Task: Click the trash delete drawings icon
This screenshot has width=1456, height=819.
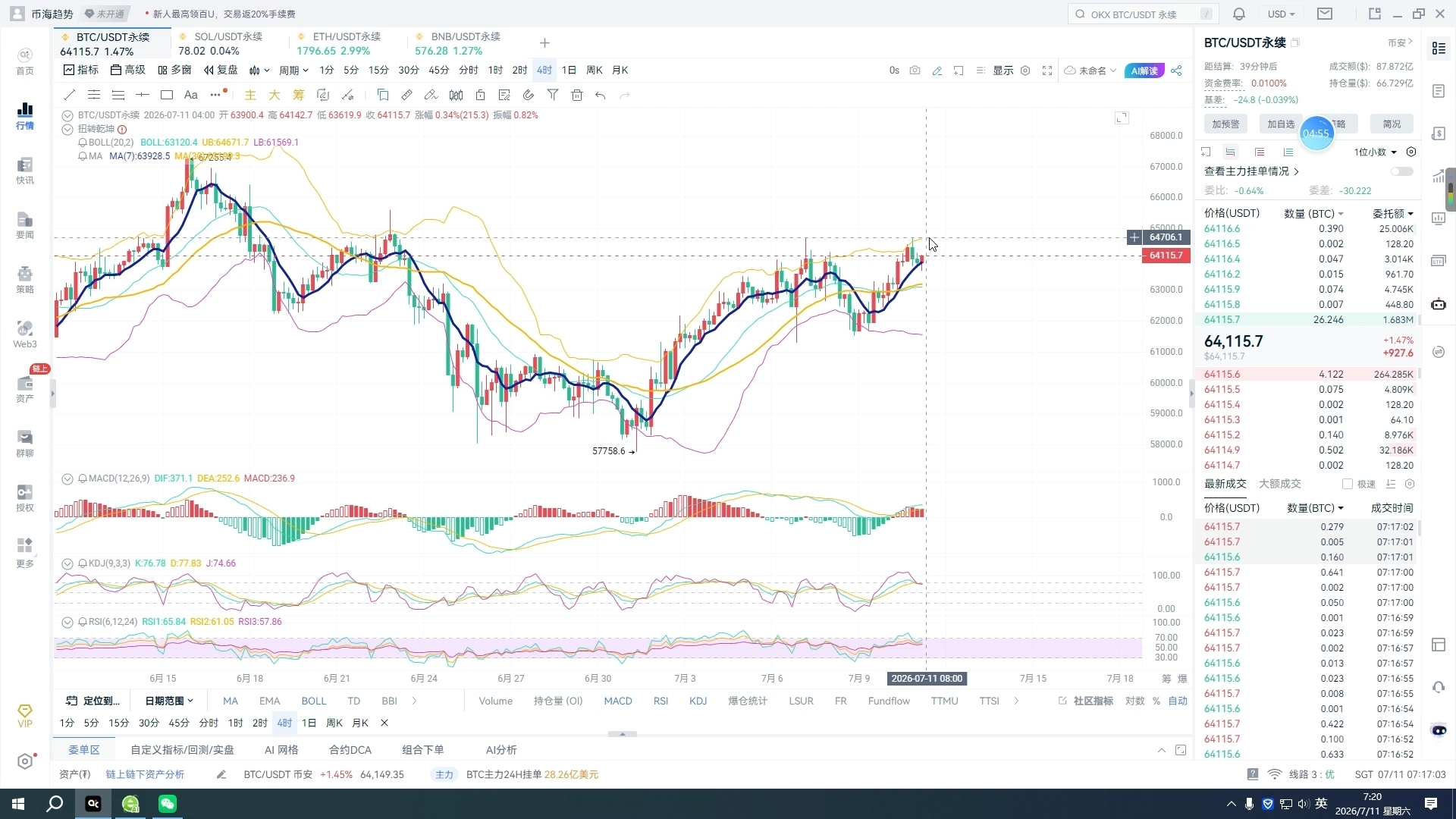Action: 577,95
